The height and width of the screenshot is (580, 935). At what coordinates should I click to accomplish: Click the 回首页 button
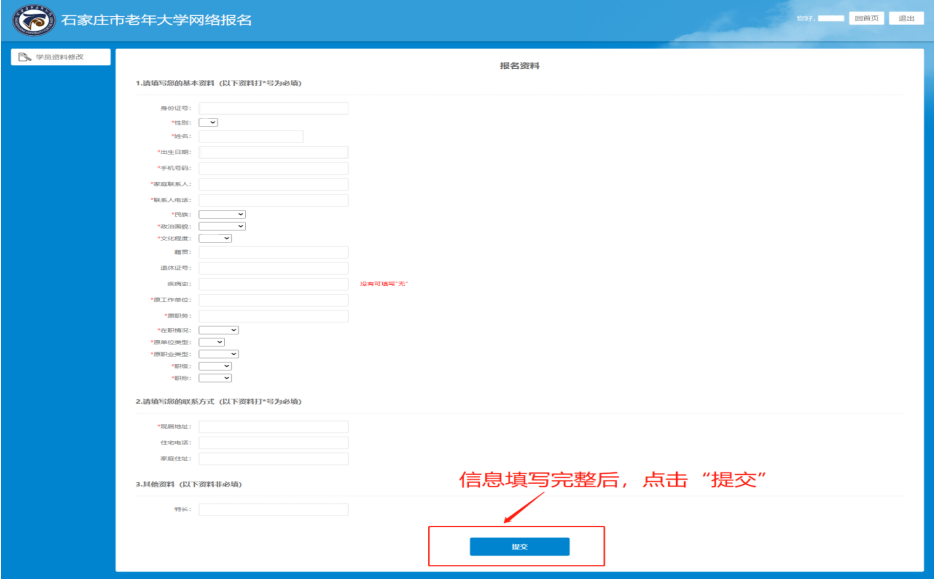(x=866, y=18)
